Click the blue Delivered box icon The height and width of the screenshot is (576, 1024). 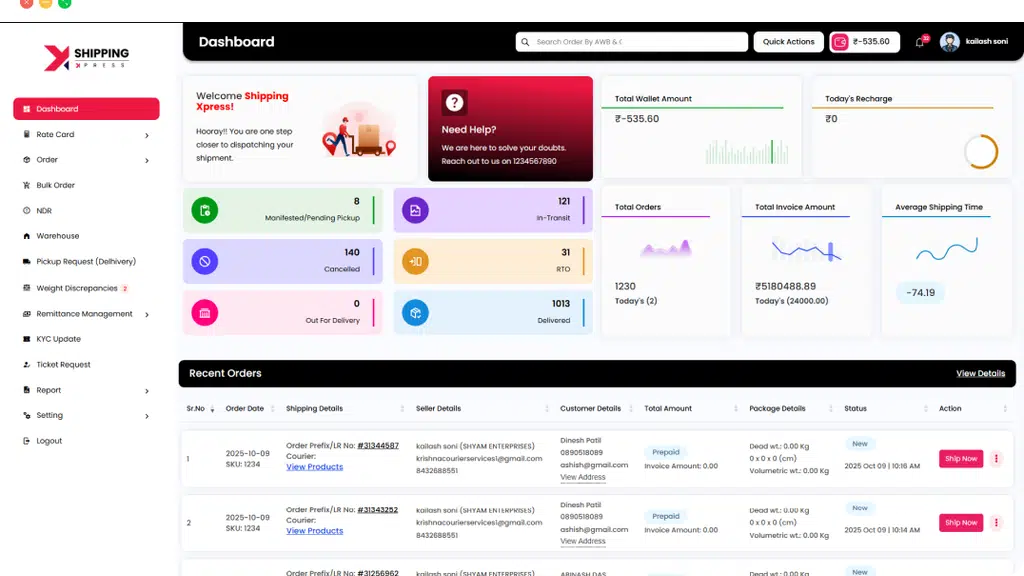coord(415,313)
